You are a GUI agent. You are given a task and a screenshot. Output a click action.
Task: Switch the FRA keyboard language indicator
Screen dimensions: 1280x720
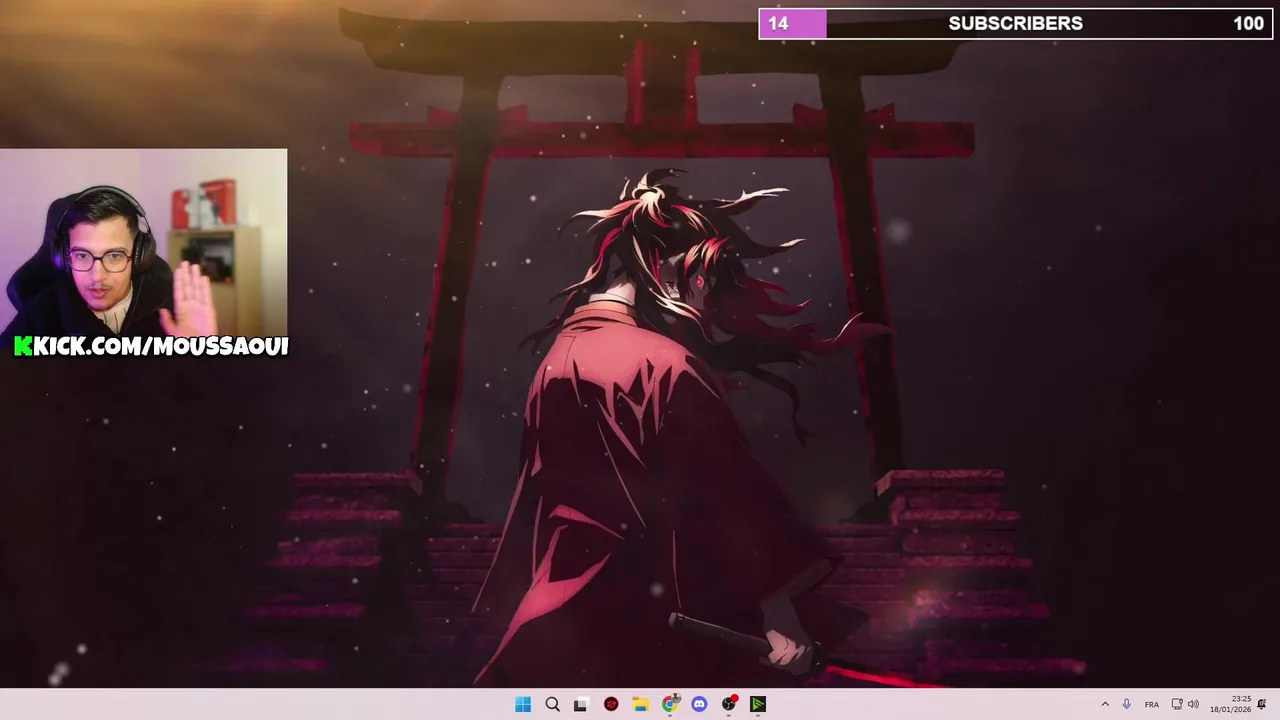[x=1152, y=704]
